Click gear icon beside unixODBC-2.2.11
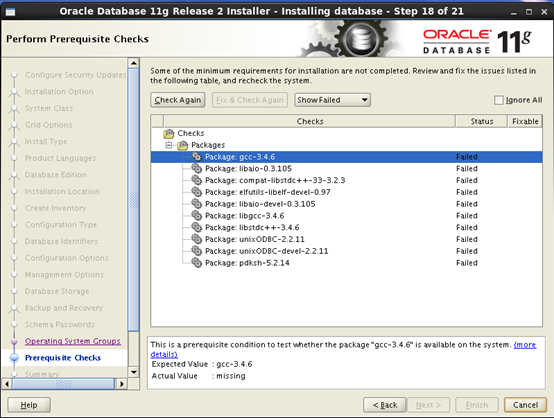 [196, 239]
